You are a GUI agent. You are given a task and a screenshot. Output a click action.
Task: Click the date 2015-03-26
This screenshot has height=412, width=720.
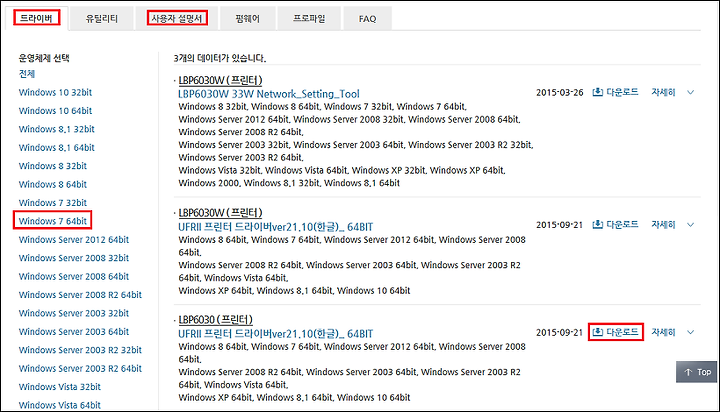[559, 92]
